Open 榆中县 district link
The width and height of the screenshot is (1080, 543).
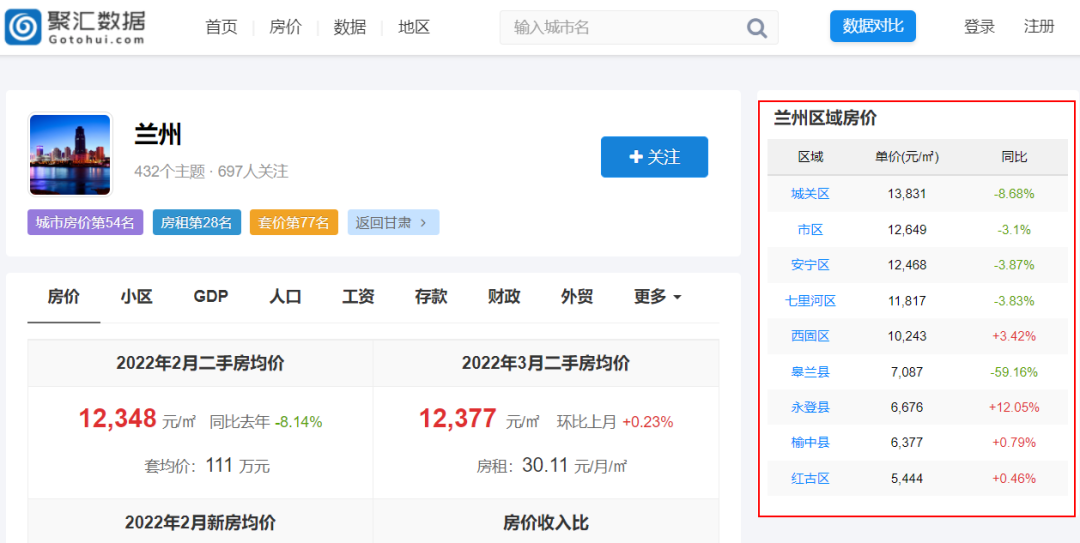tap(811, 442)
